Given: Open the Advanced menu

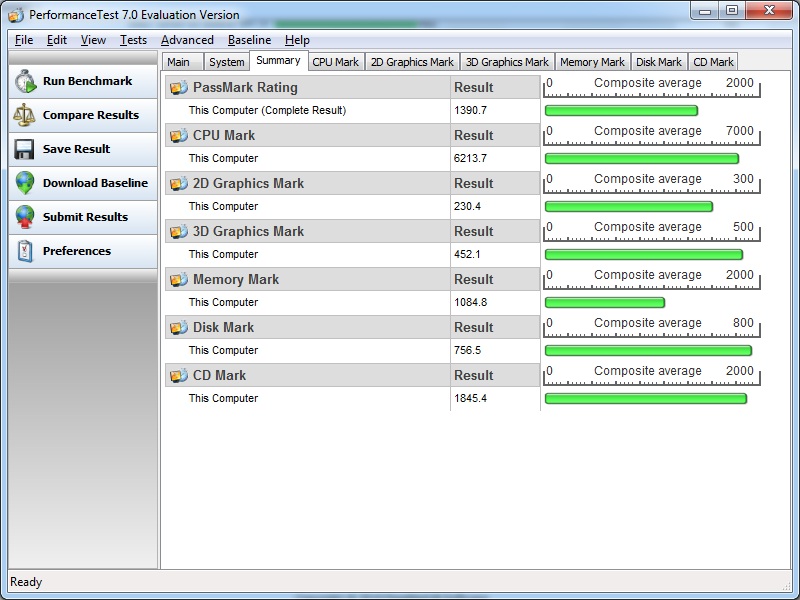Looking at the screenshot, I should pos(187,40).
